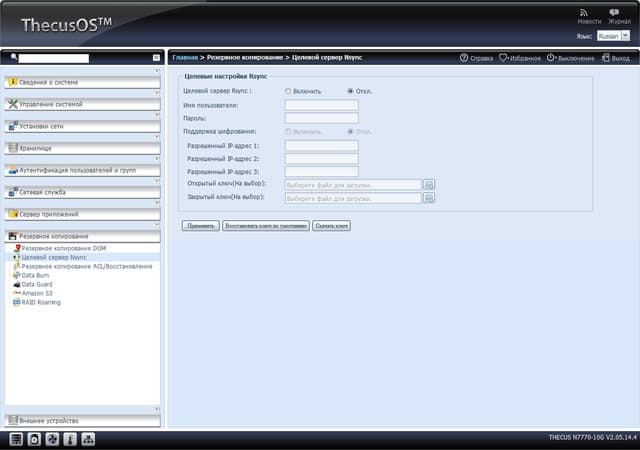The image size is (640, 450).
Task: Open Управление системой panel
Action: (x=82, y=105)
